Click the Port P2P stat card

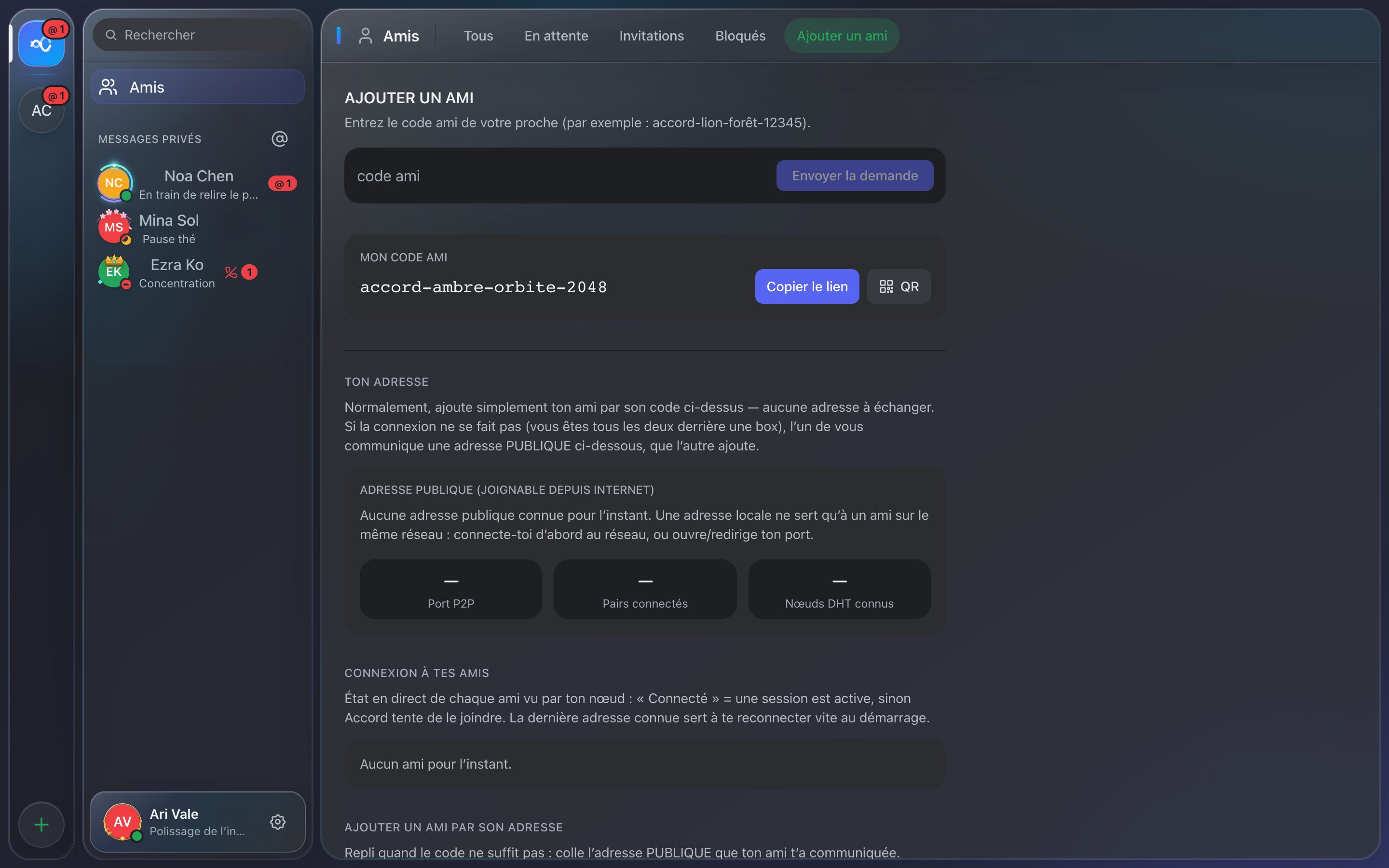coord(450,589)
